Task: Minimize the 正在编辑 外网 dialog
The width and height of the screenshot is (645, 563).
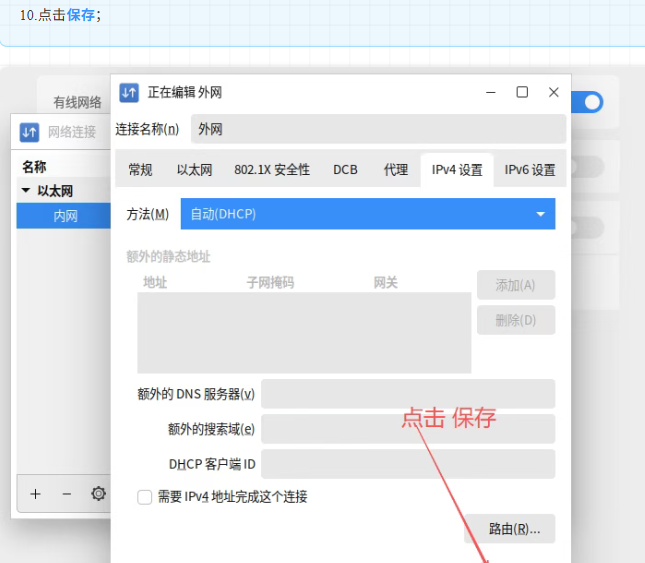Action: coord(490,92)
